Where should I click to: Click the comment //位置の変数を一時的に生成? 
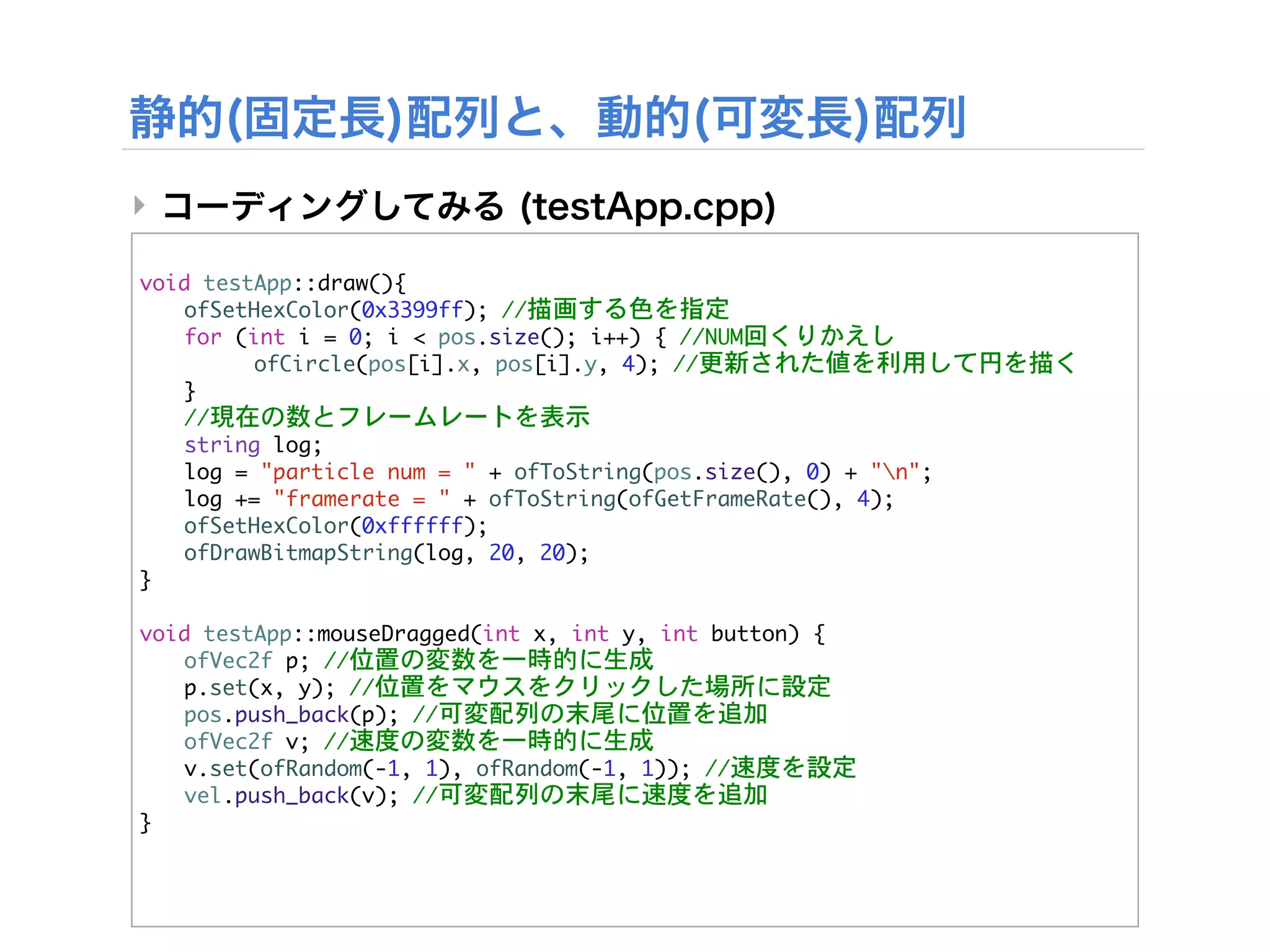pos(489,660)
